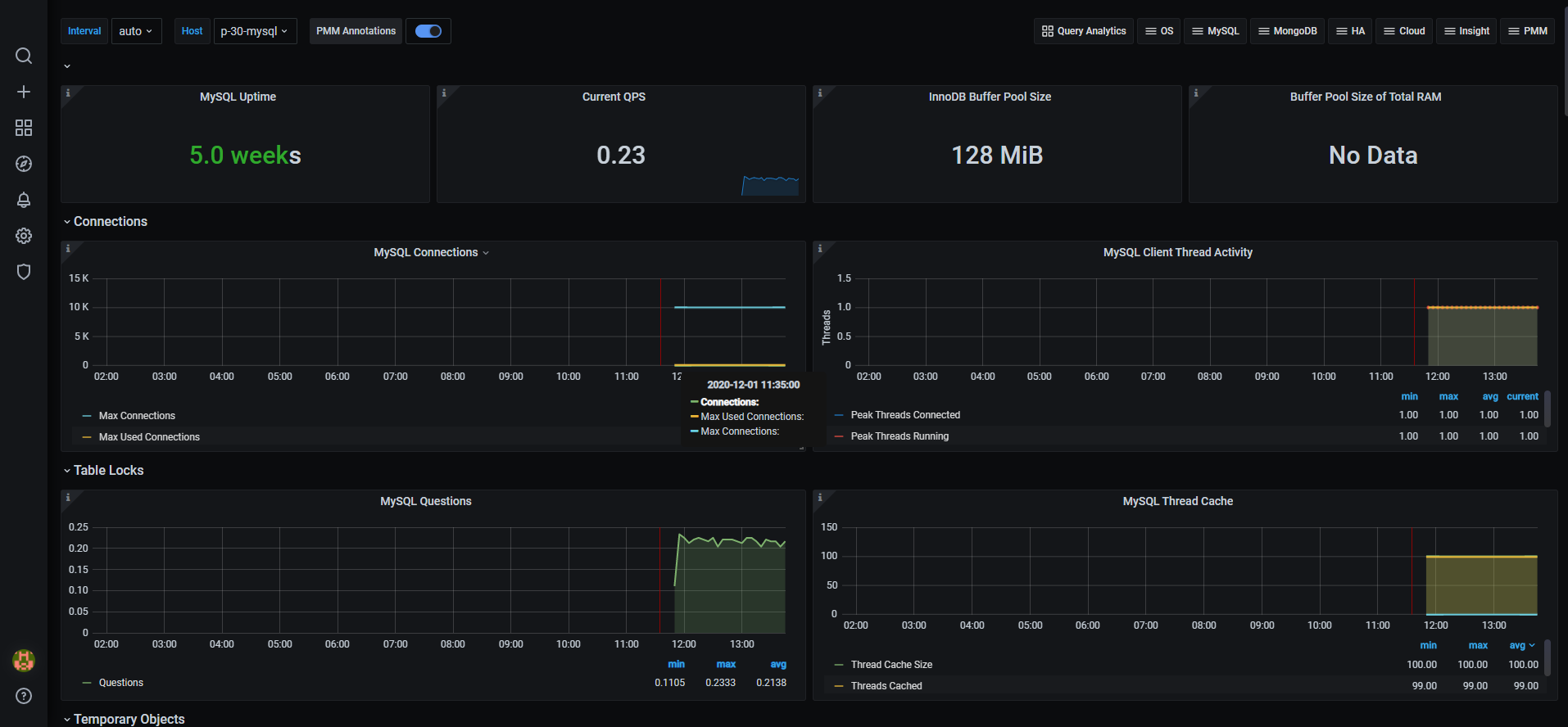This screenshot has width=1568, height=727.
Task: Open the Interval auto dropdown
Action: coord(136,31)
